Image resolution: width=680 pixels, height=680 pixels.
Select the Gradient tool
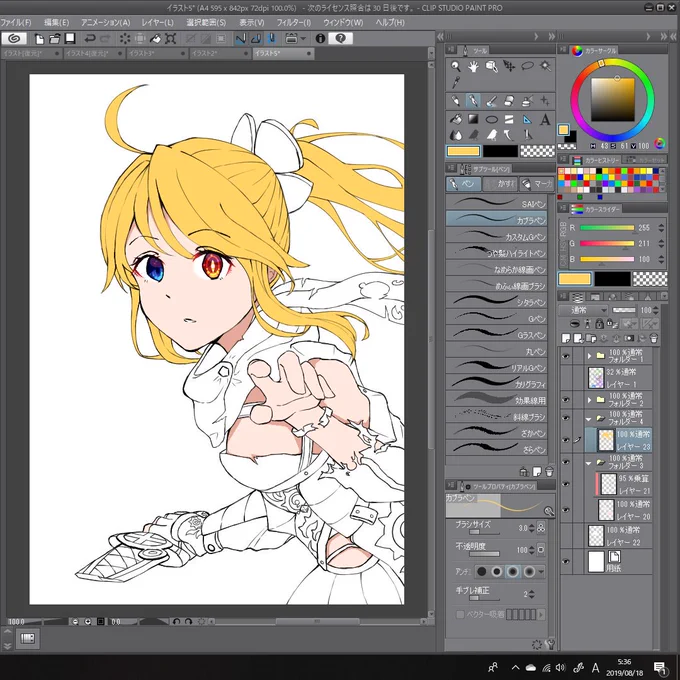coord(473,119)
